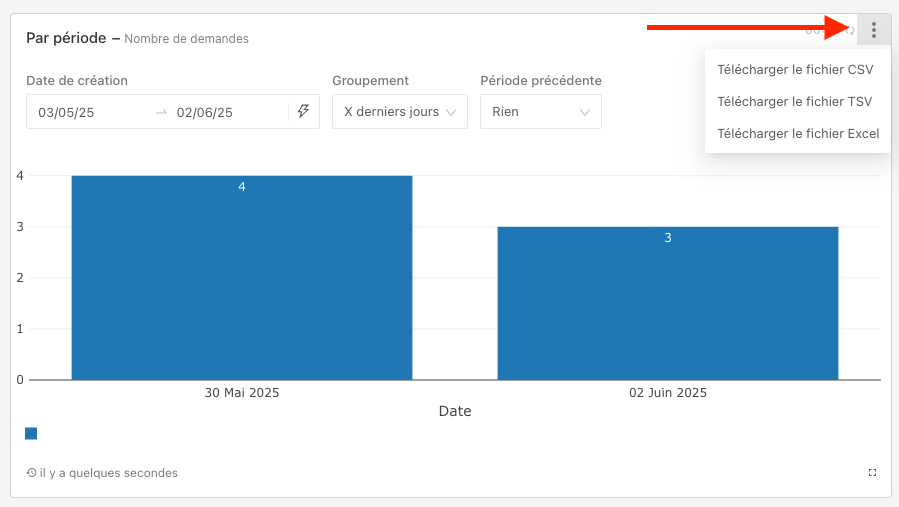Click the blue legend color square
This screenshot has height=507, width=899.
tap(31, 433)
